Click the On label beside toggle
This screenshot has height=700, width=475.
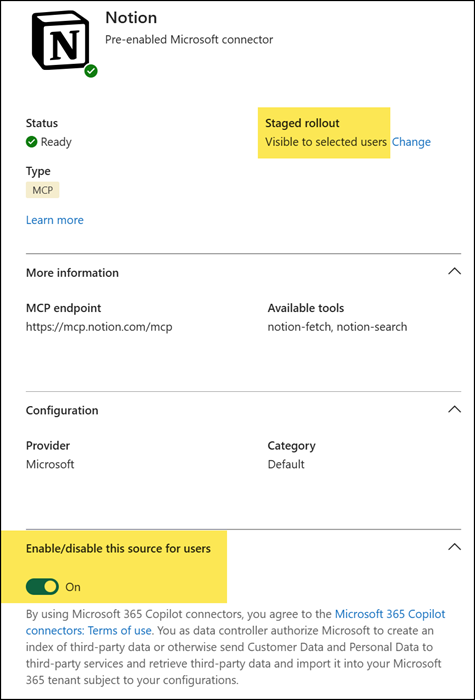click(73, 587)
